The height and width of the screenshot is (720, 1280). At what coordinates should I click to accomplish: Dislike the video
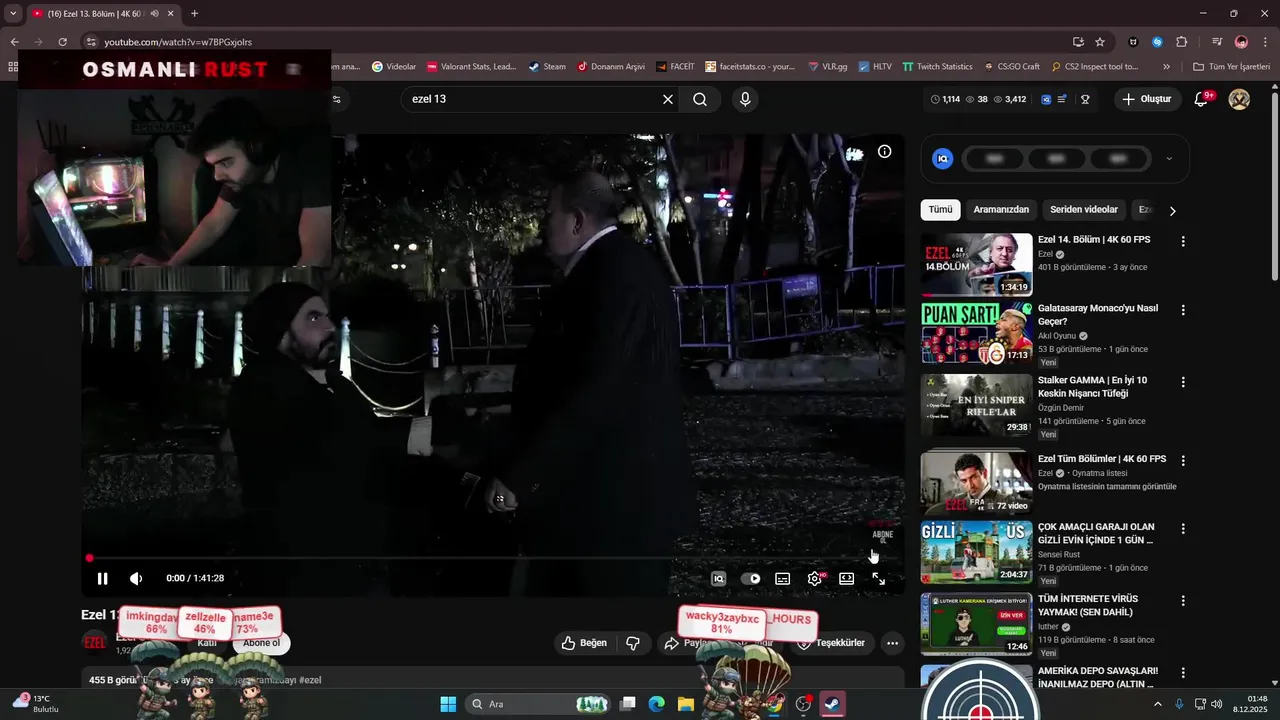(x=633, y=643)
